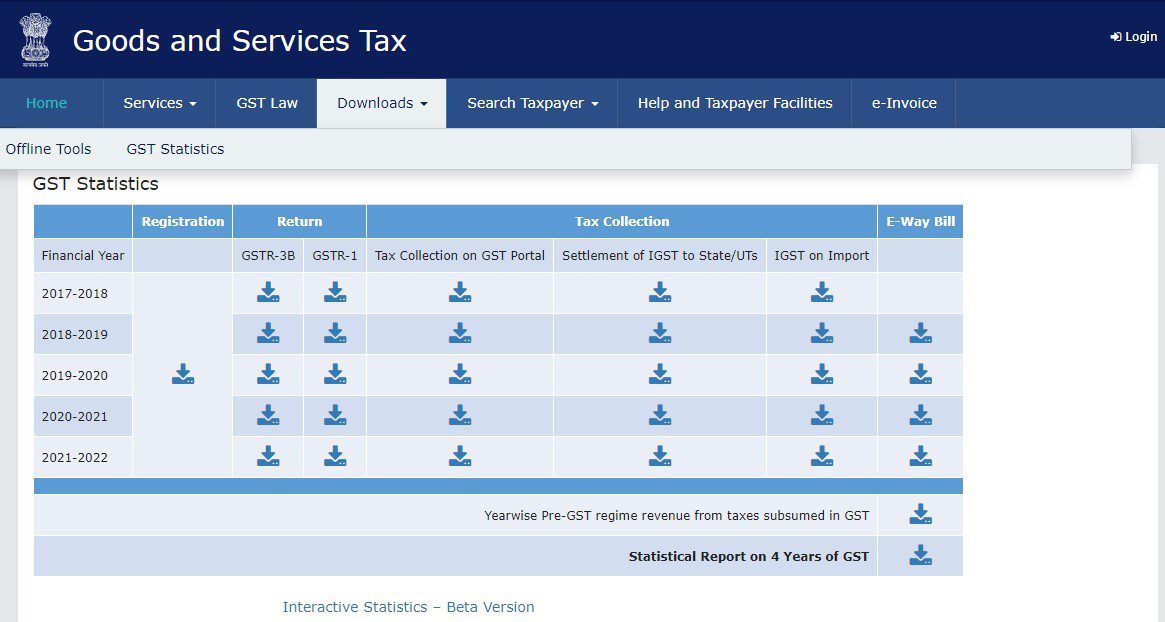Viewport: 1165px width, 622px height.
Task: Navigate to the GST Law section
Action: coord(265,103)
